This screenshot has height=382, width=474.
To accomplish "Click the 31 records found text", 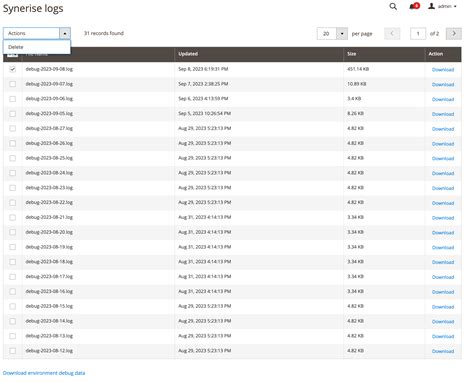I will [x=104, y=33].
